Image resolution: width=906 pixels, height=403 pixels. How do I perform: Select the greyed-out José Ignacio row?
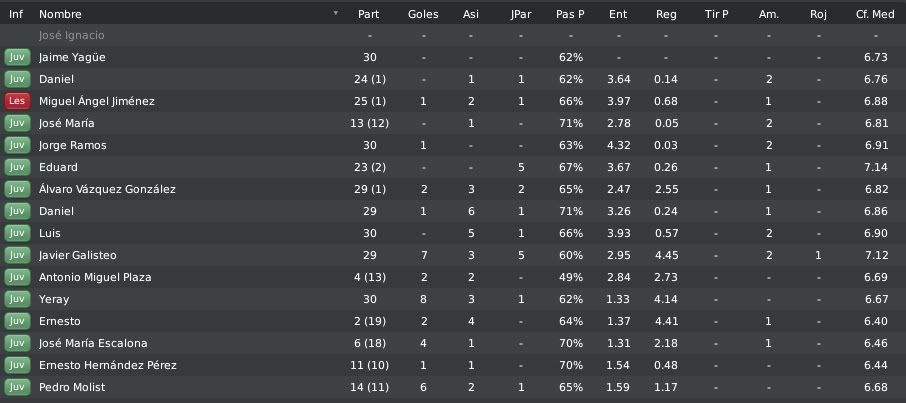pyautogui.click(x=453, y=35)
